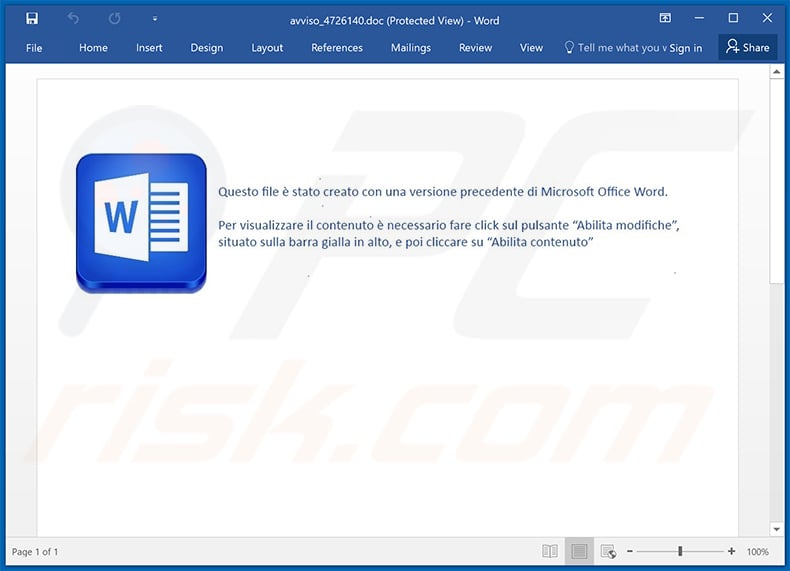Click the line mentioning "Abilita contenuto"
790x571 pixels.
(x=406, y=242)
